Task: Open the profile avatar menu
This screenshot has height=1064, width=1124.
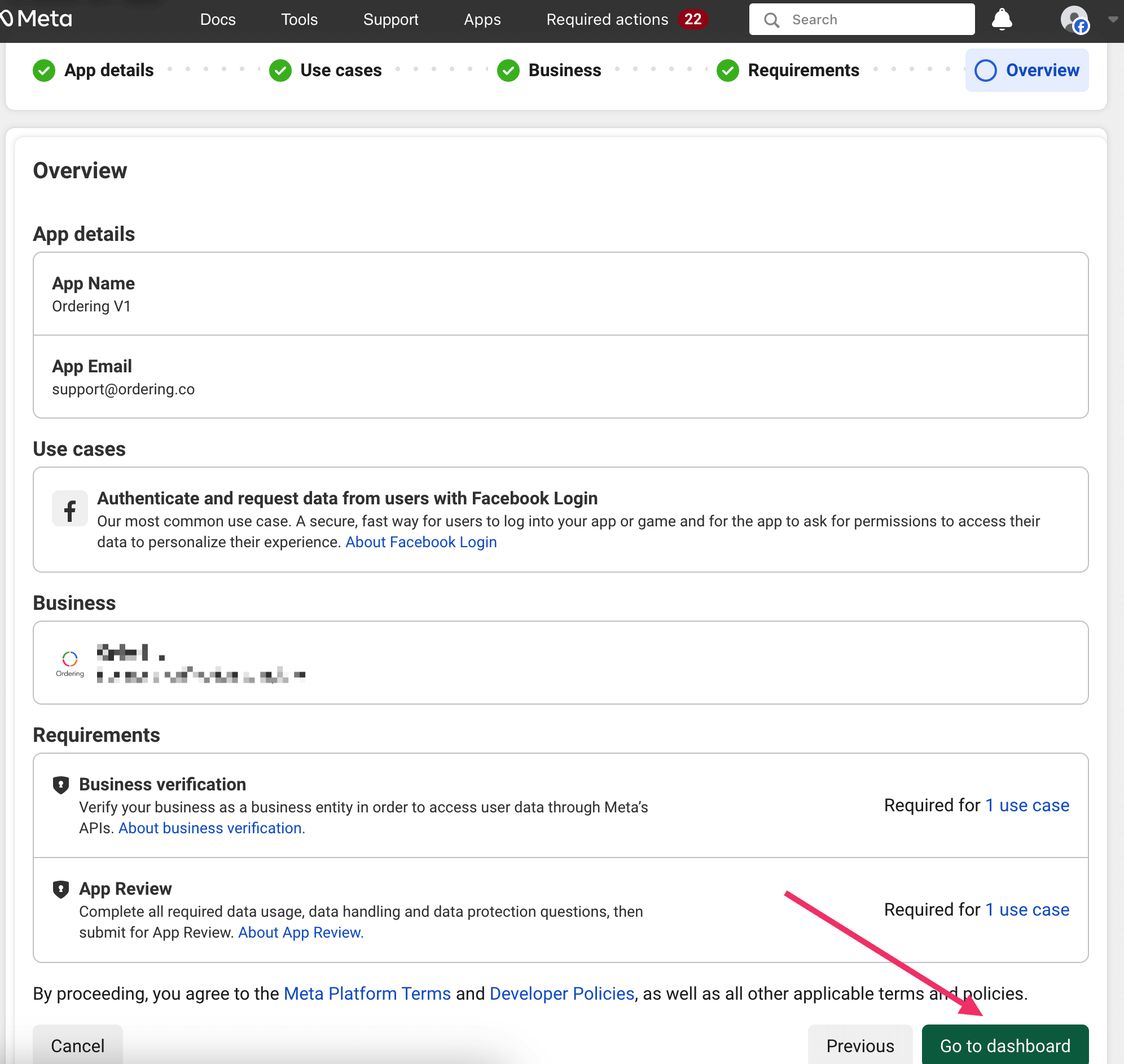Action: 1074,20
